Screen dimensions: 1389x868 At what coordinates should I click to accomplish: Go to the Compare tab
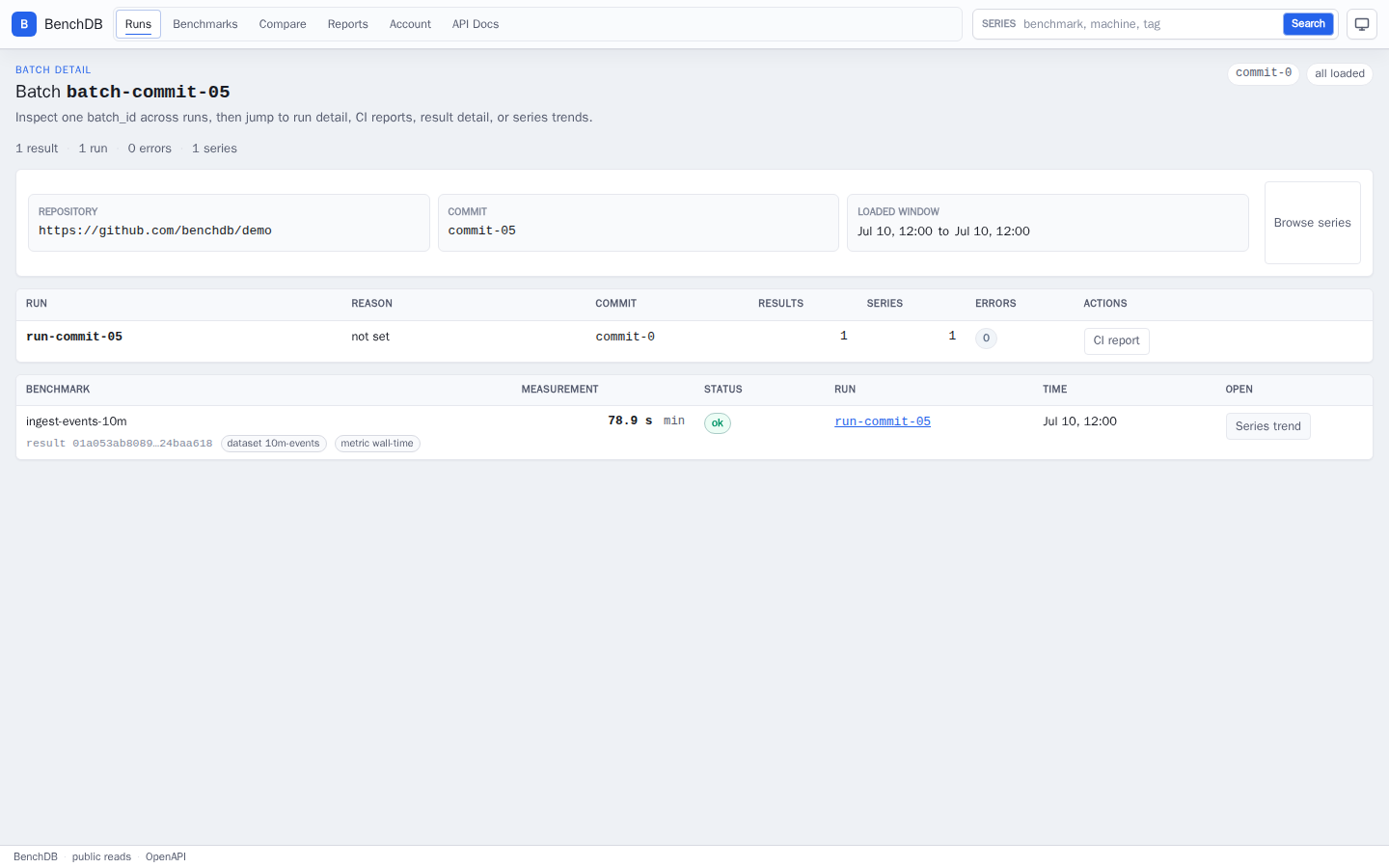pos(283,24)
